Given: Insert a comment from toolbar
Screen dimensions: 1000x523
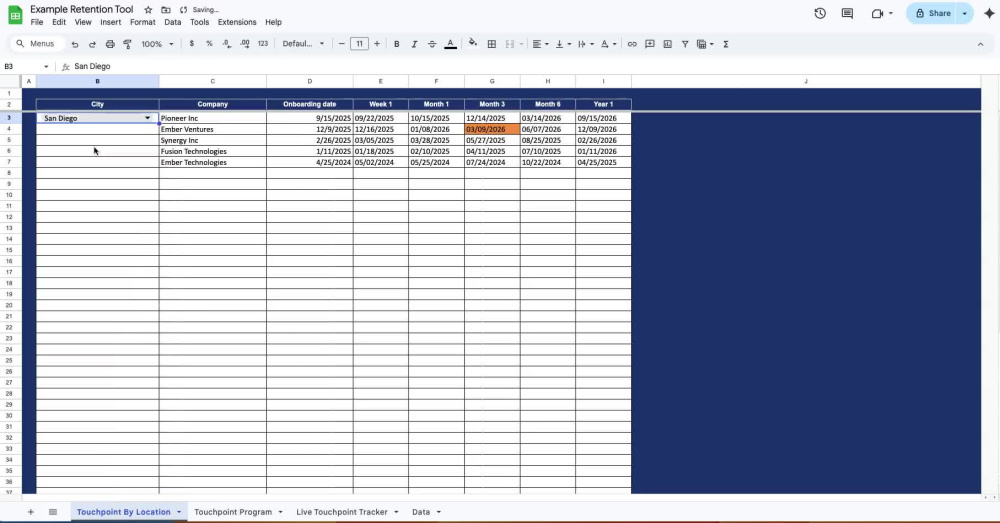Looking at the screenshot, I should pos(650,44).
